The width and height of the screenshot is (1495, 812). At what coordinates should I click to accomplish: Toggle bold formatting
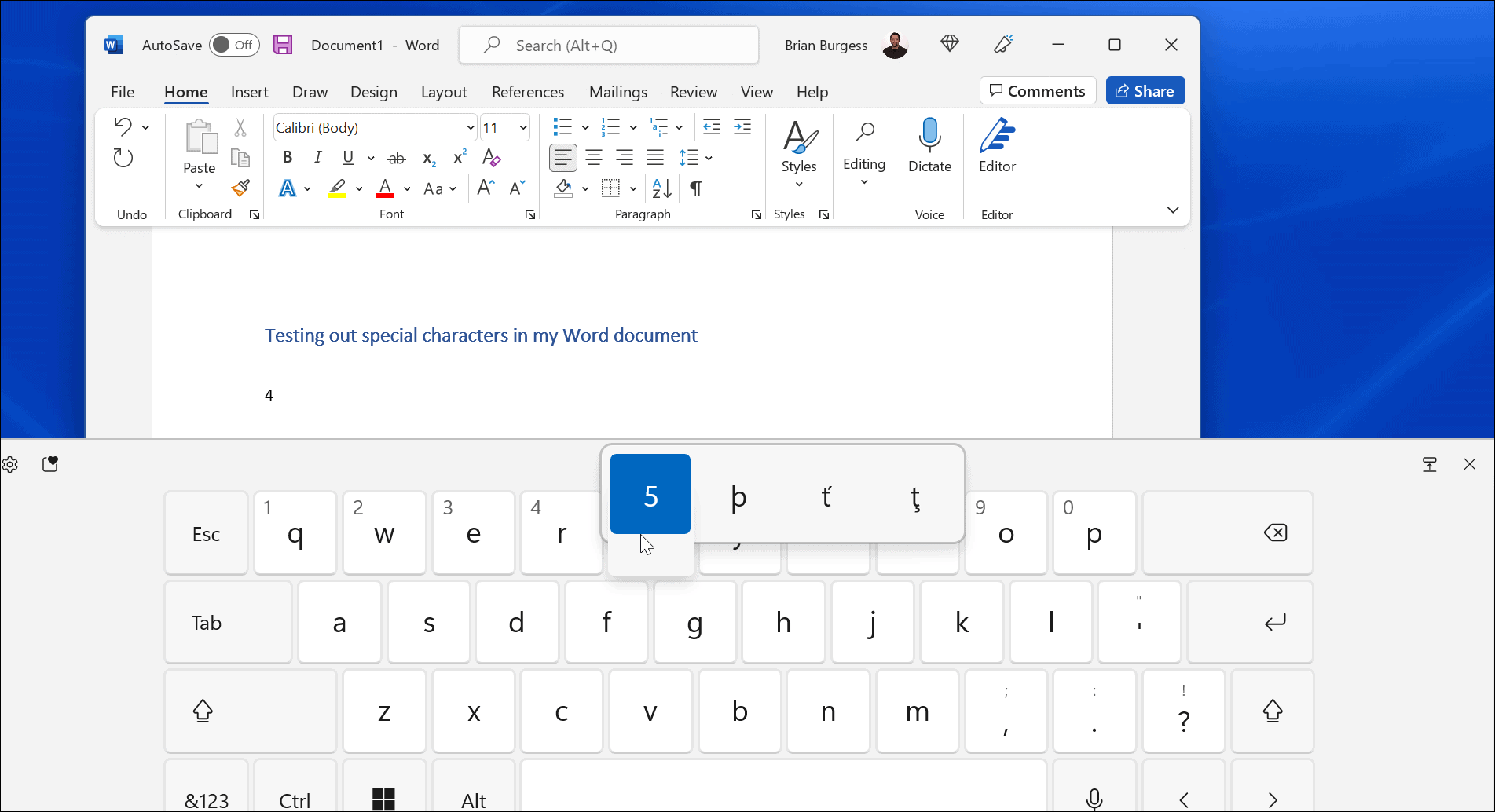click(287, 157)
